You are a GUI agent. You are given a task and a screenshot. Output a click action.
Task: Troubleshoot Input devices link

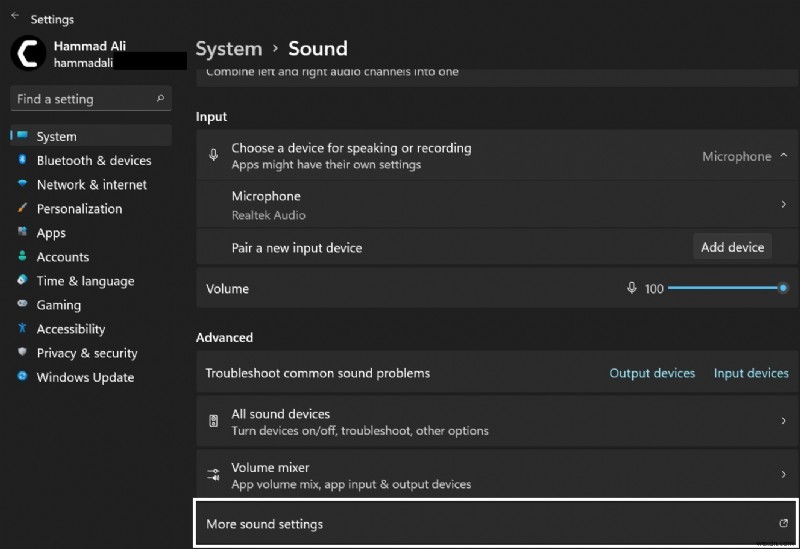pyautogui.click(x=751, y=373)
